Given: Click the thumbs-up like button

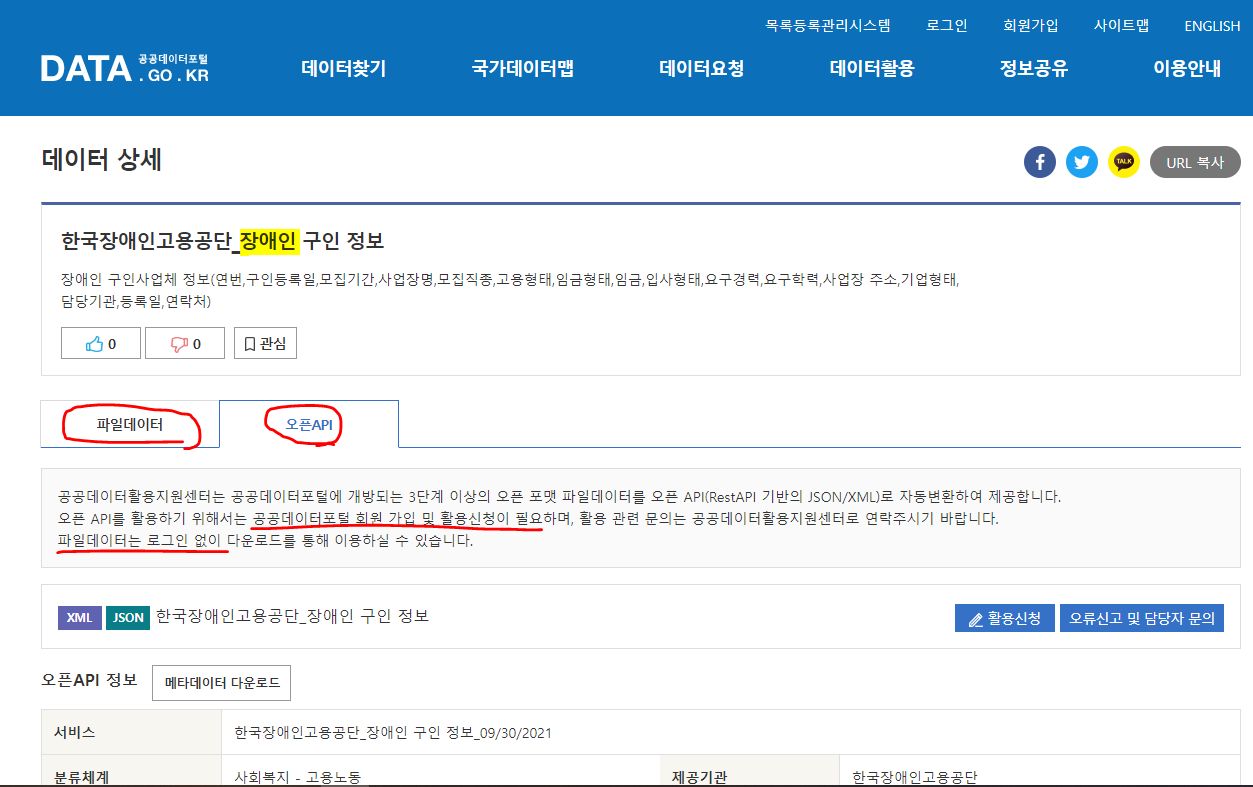Looking at the screenshot, I should coord(101,343).
